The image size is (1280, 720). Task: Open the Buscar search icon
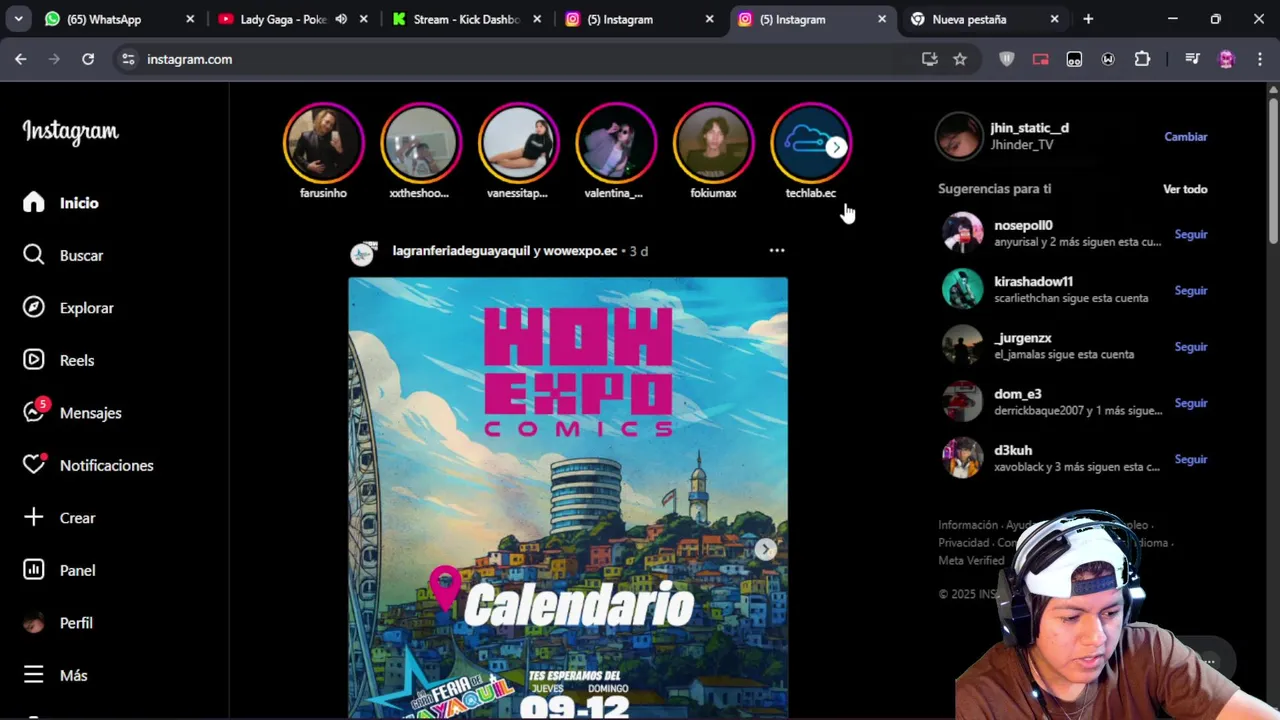click(x=34, y=255)
